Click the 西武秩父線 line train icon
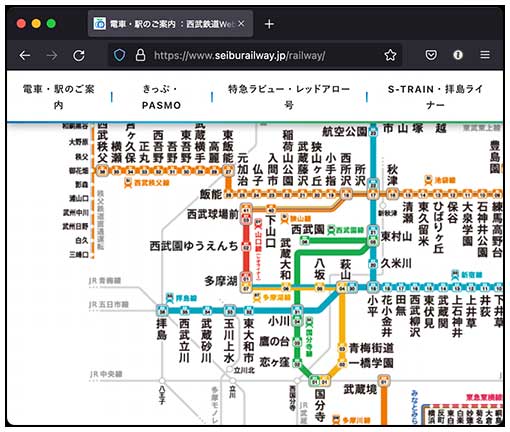 point(128,183)
